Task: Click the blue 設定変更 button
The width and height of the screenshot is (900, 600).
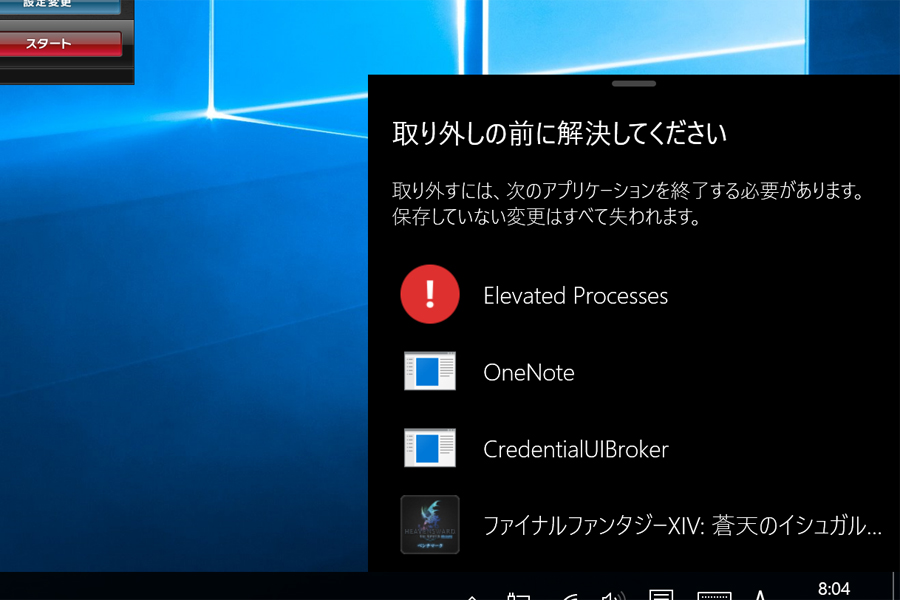Action: point(60,6)
